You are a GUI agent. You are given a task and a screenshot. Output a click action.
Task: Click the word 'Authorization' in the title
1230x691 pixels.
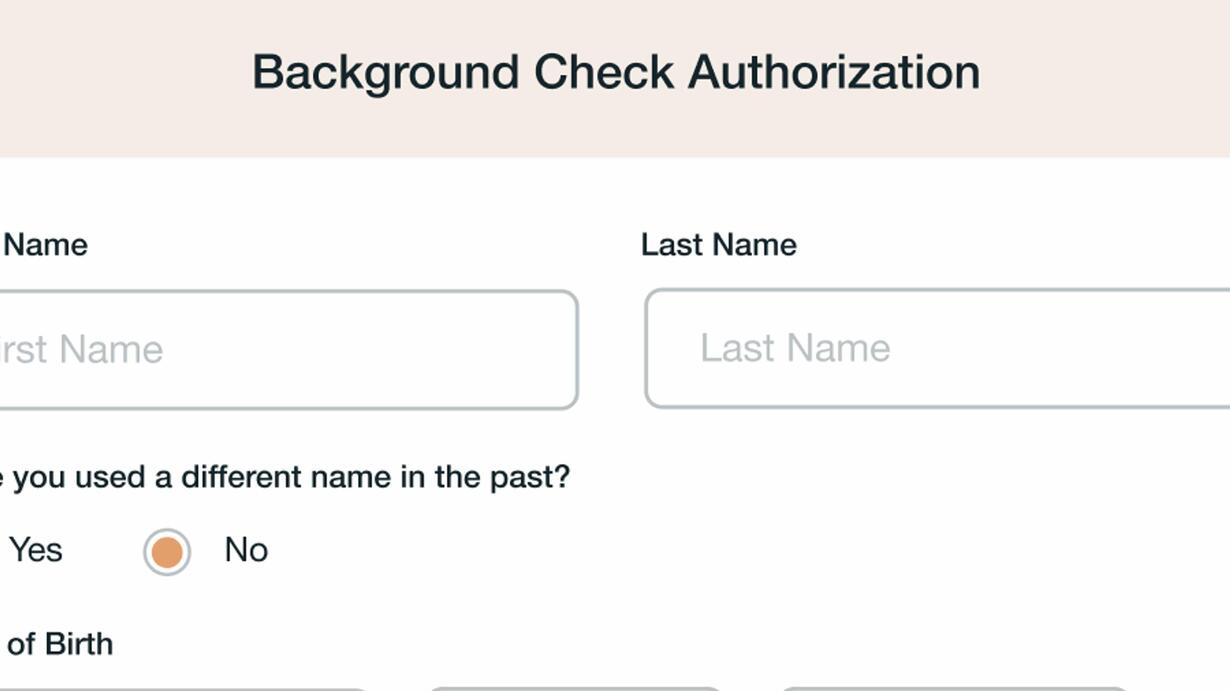[x=835, y=72]
